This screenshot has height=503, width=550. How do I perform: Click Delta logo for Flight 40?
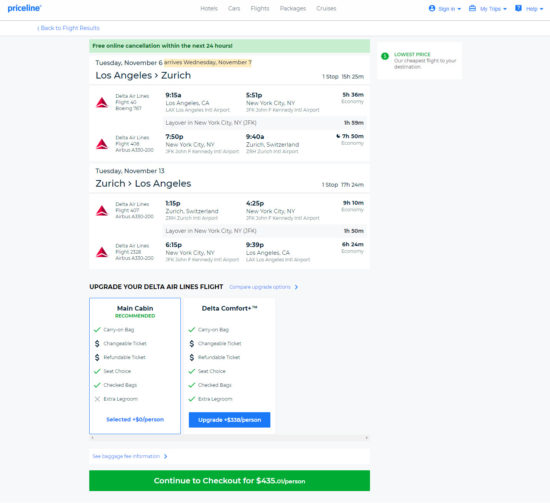tap(102, 102)
